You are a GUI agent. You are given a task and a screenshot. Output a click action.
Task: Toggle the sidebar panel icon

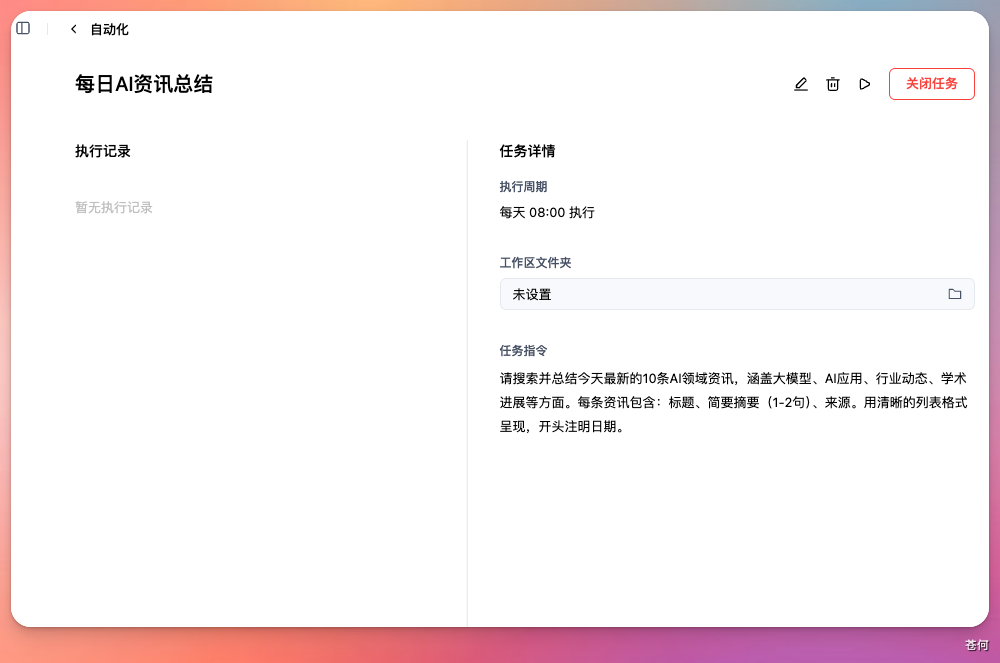(23, 28)
